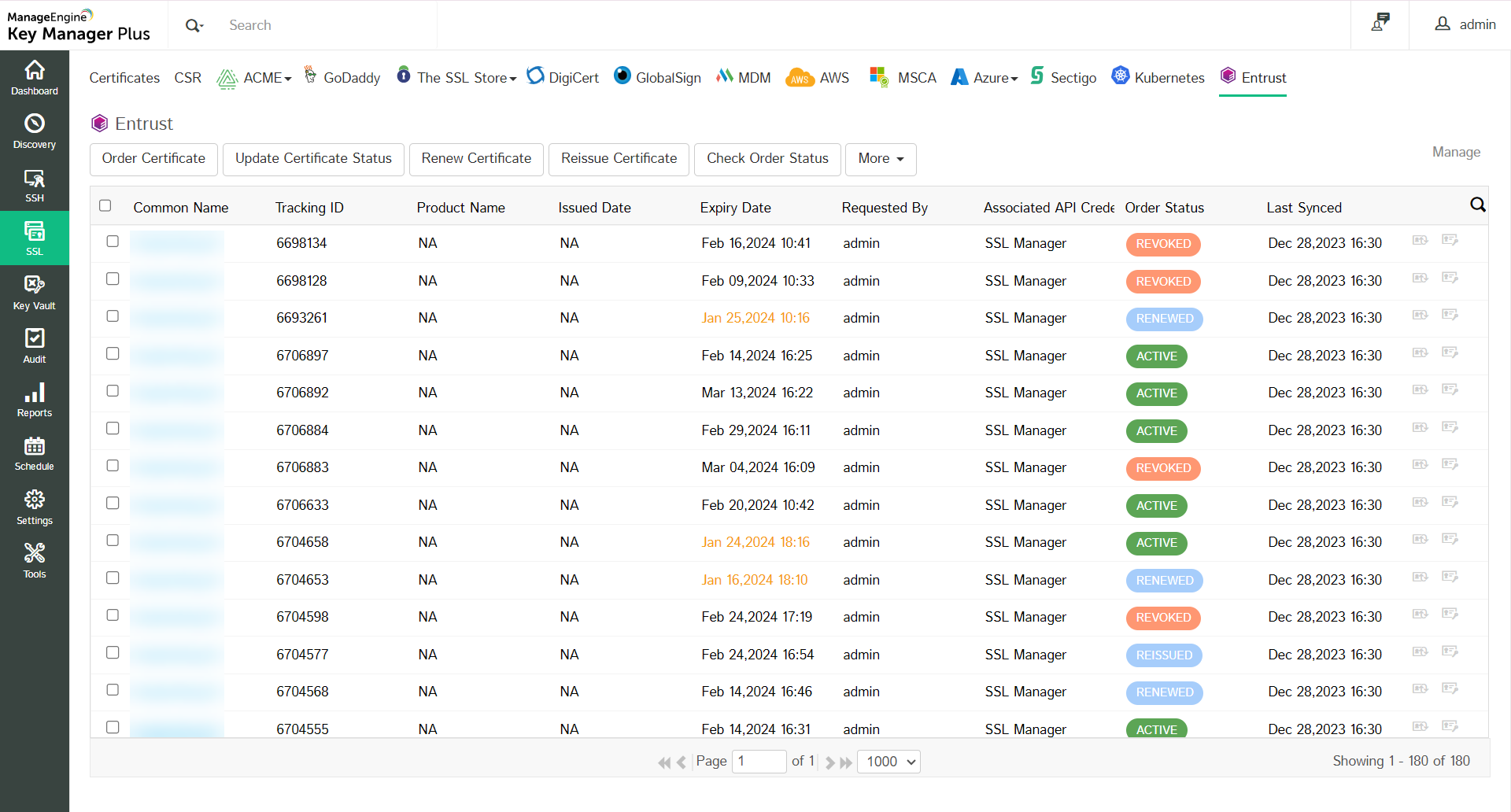Go to the next page arrow

click(x=829, y=762)
